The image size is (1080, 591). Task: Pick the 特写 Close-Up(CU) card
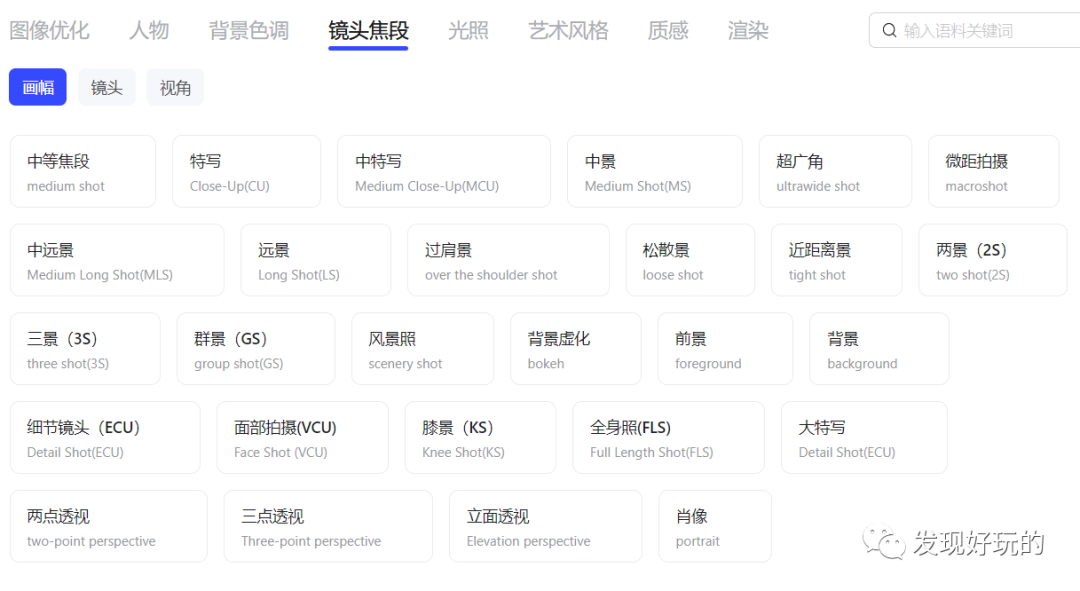coord(246,172)
